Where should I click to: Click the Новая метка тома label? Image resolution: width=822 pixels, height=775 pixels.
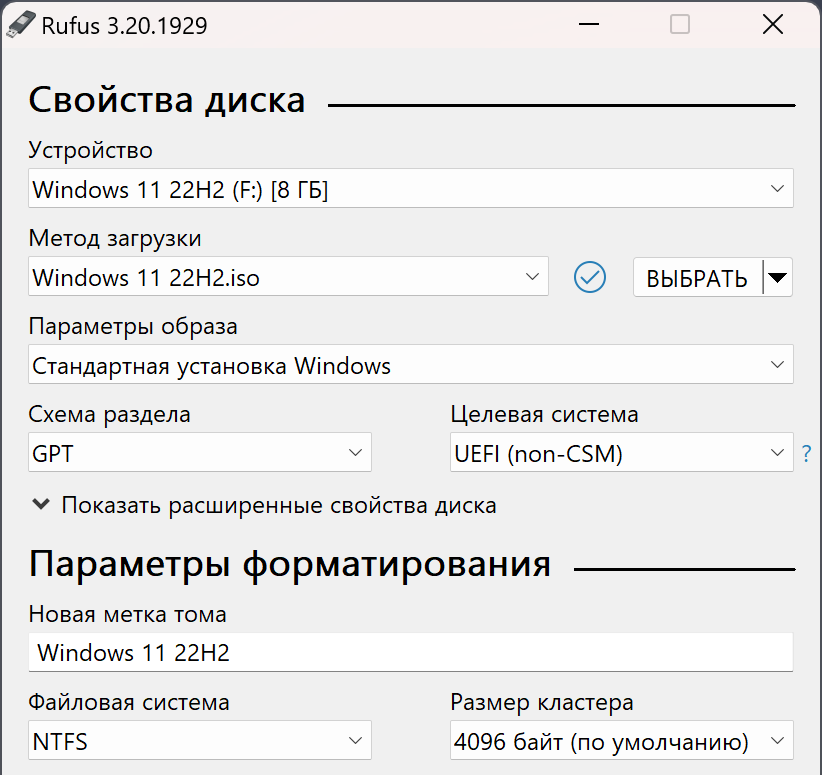point(127,614)
